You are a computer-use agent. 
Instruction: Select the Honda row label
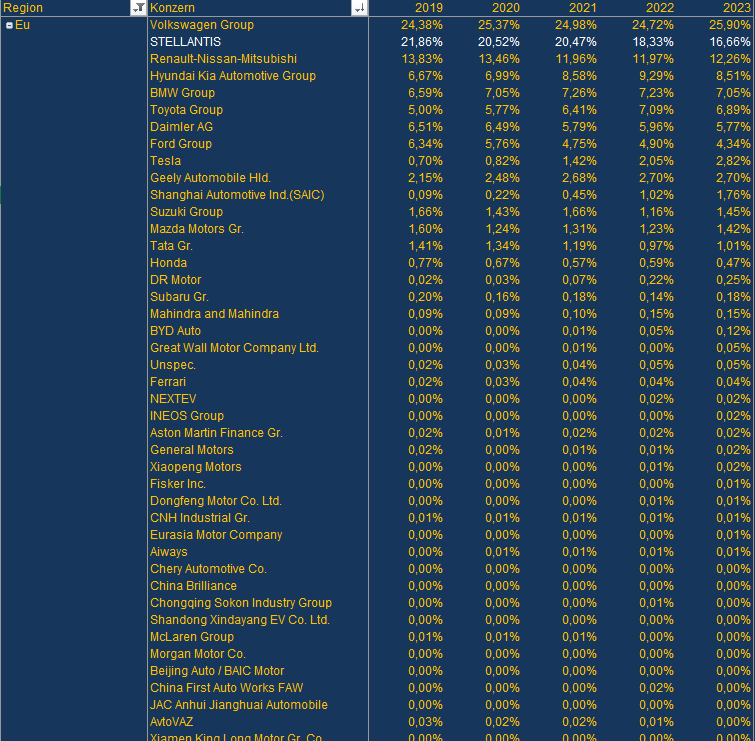click(x=169, y=263)
